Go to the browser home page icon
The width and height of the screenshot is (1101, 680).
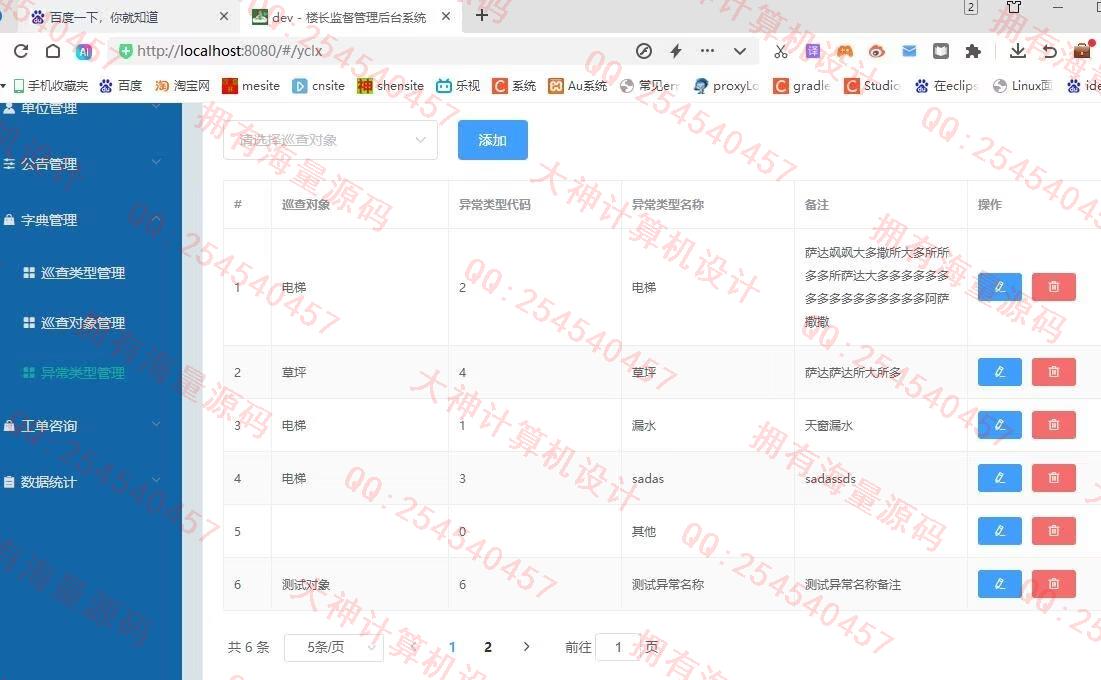click(x=53, y=51)
